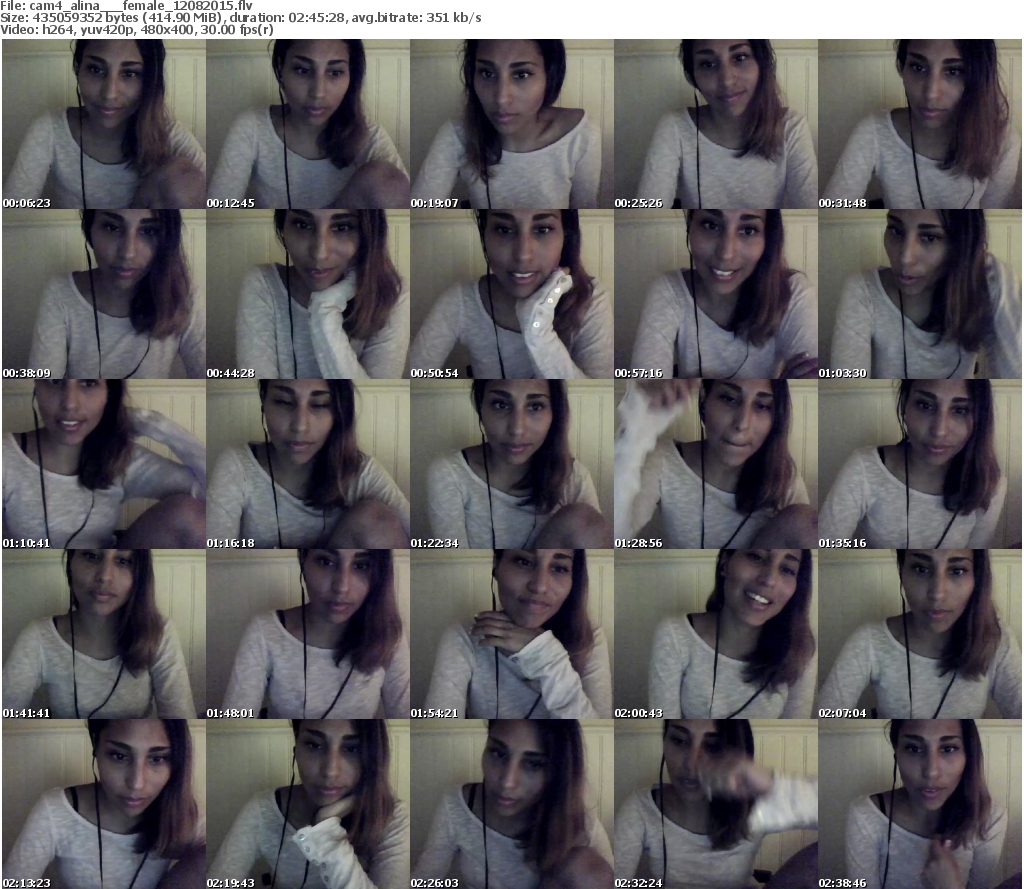Open the thumbnail stamped 02:00:43
The width and height of the screenshot is (1024, 889).
[x=716, y=634]
